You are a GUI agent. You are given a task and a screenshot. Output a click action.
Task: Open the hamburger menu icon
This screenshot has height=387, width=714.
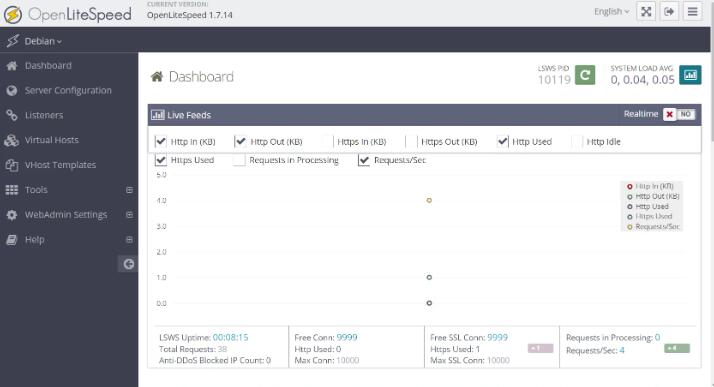click(693, 11)
